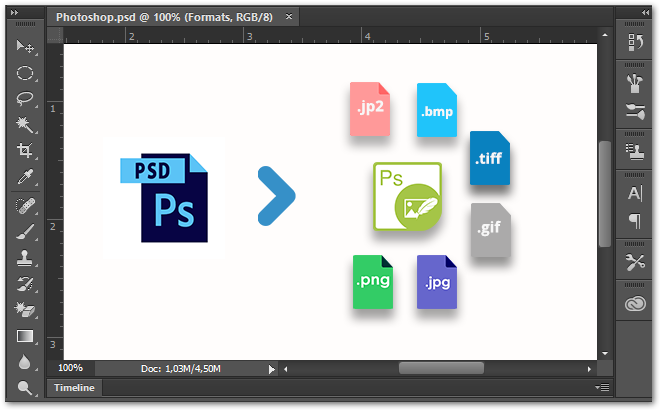Click the .tiff file icon on canvas
661x411 pixels.
pos(490,158)
